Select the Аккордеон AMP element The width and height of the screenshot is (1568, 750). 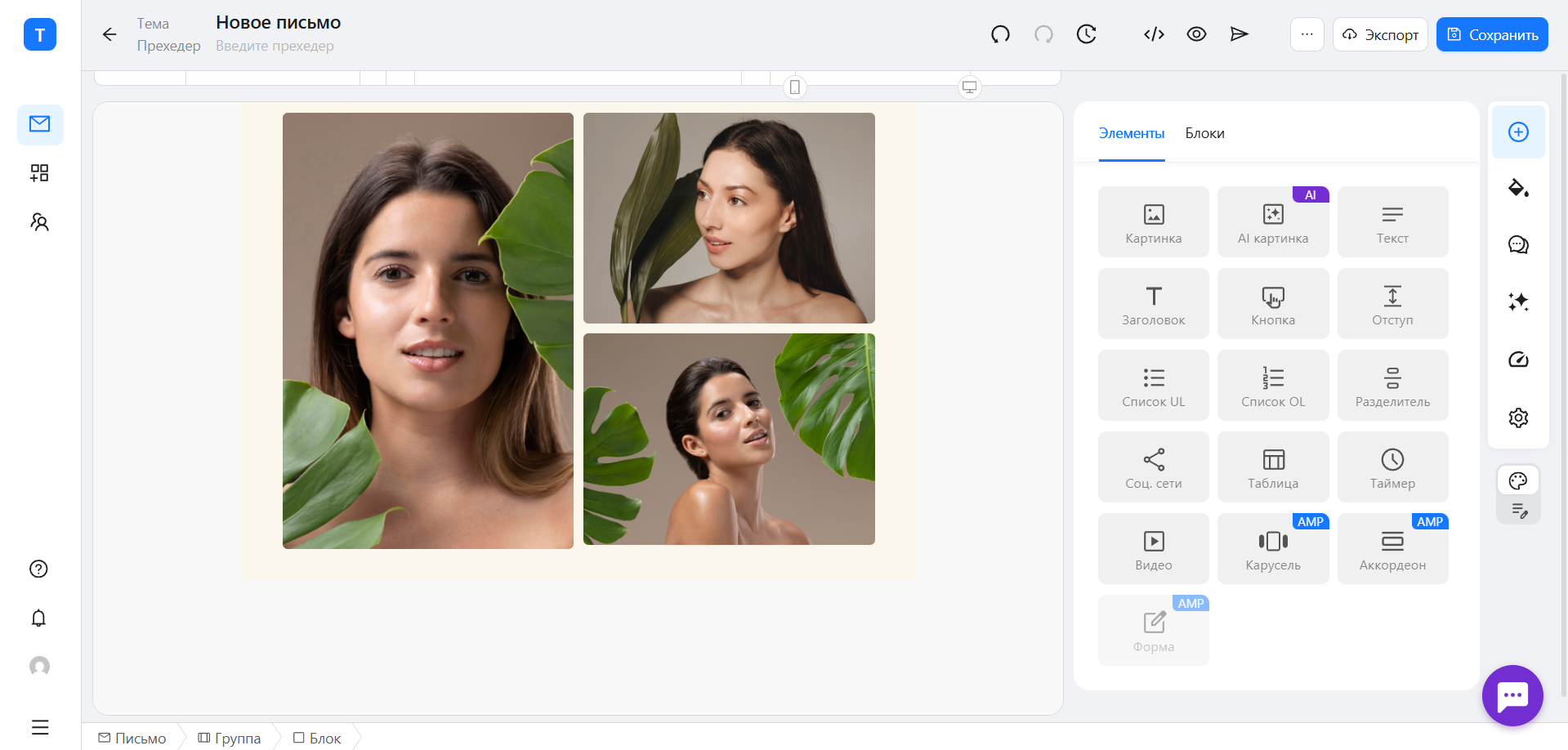coord(1392,549)
